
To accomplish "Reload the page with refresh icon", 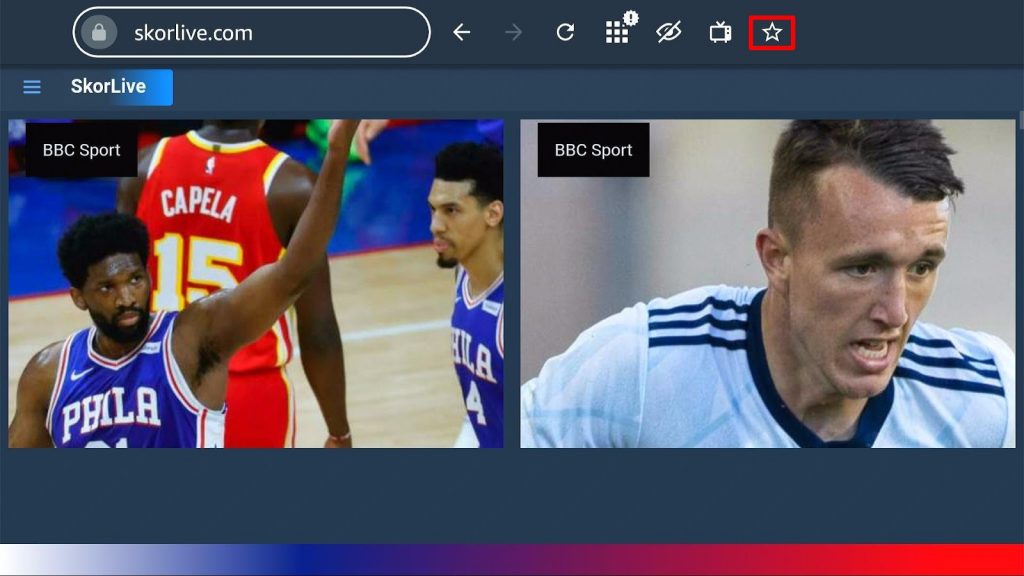I will [566, 32].
